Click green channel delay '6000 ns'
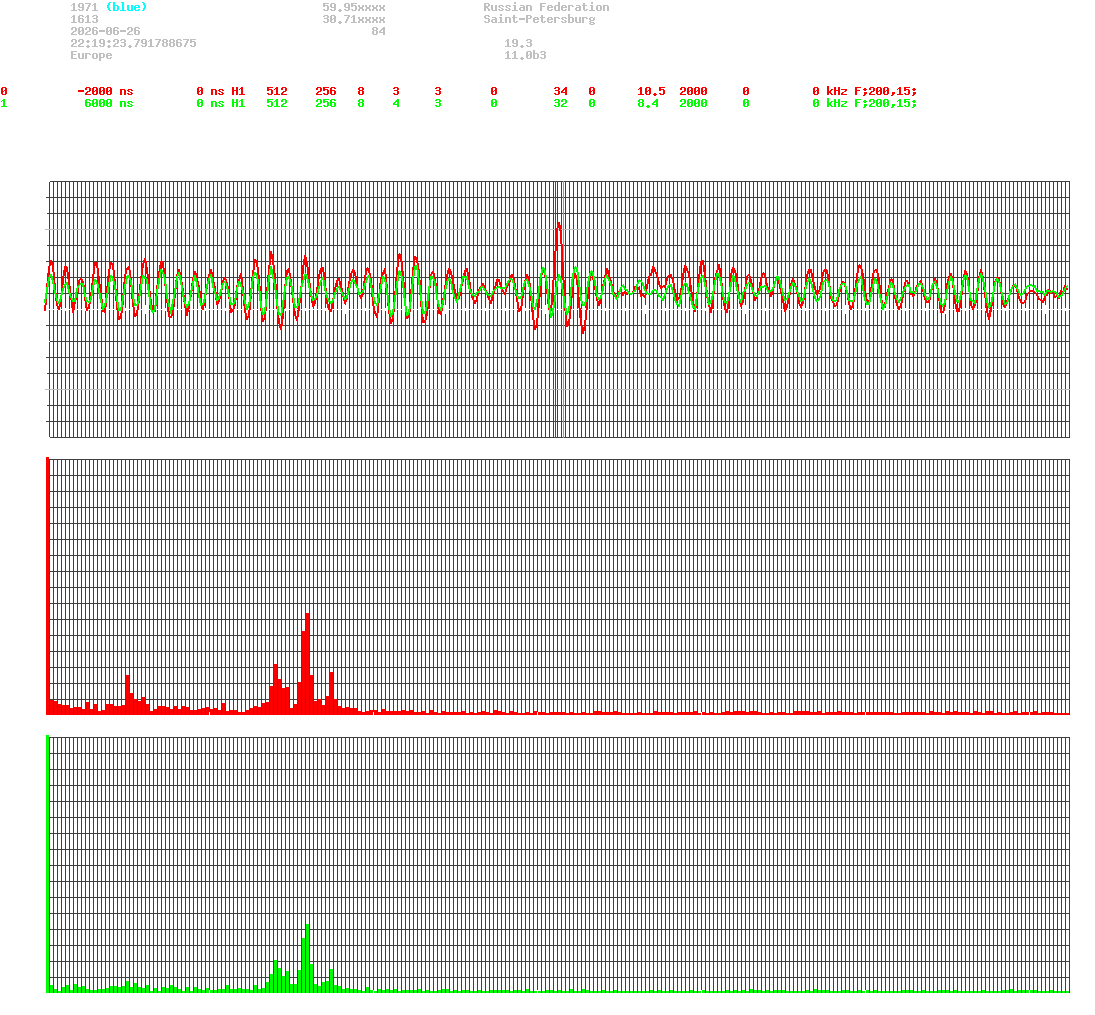1095x1015 pixels. tap(108, 103)
